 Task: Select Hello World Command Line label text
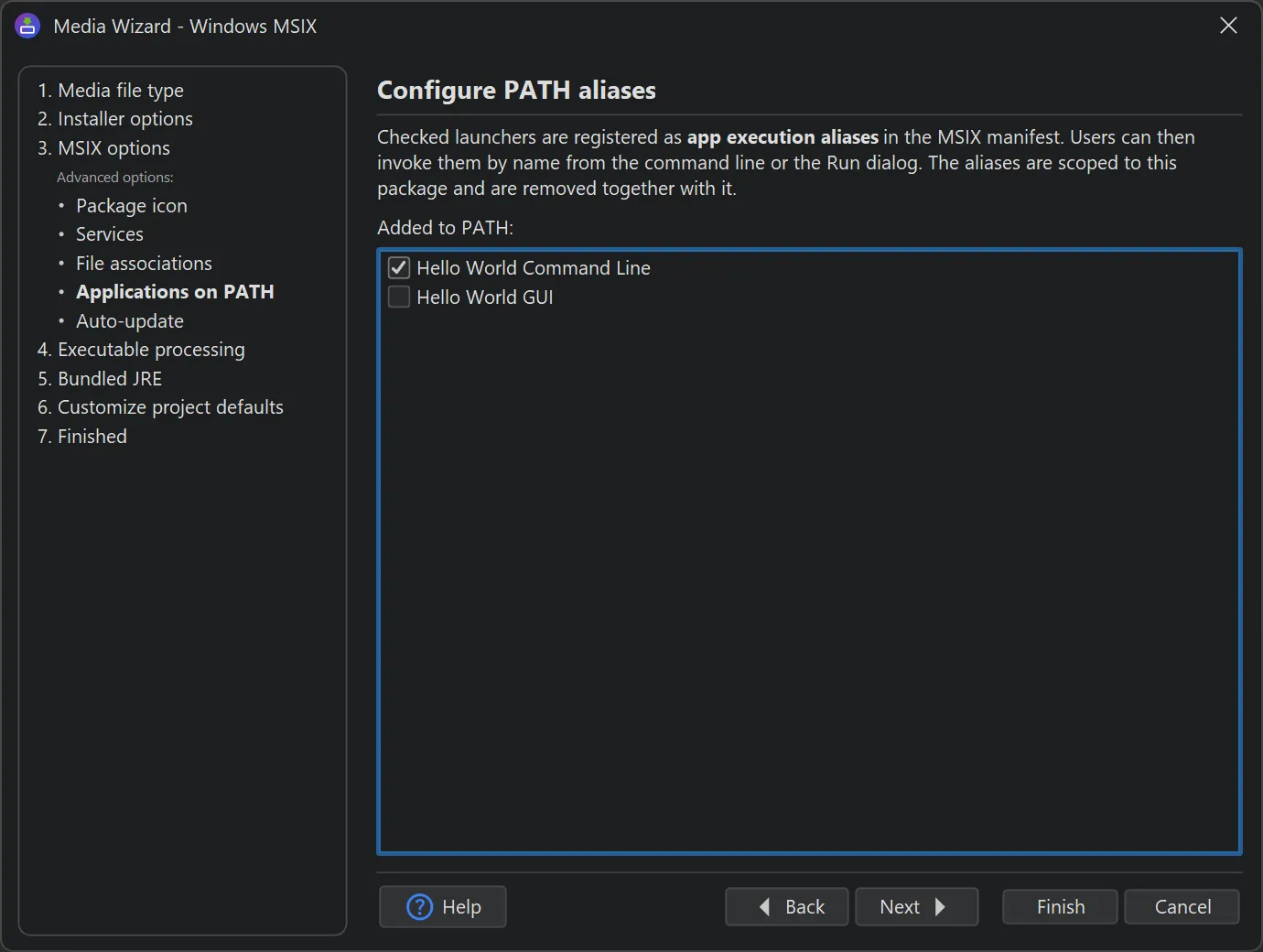pos(534,268)
